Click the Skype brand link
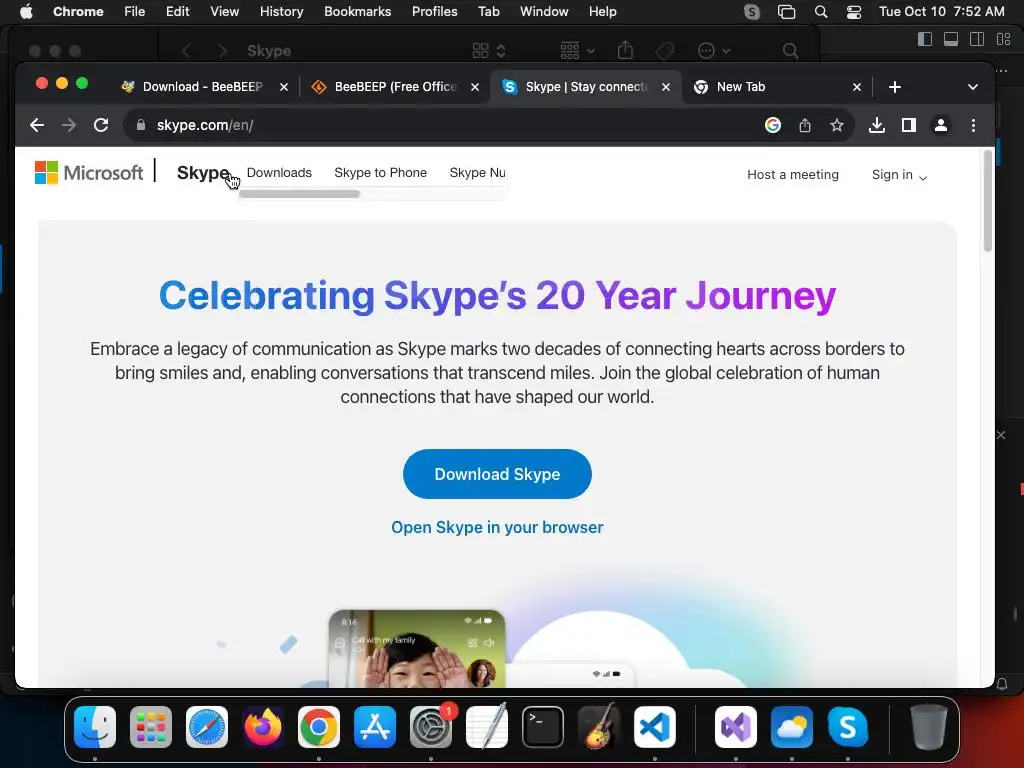 pos(203,172)
